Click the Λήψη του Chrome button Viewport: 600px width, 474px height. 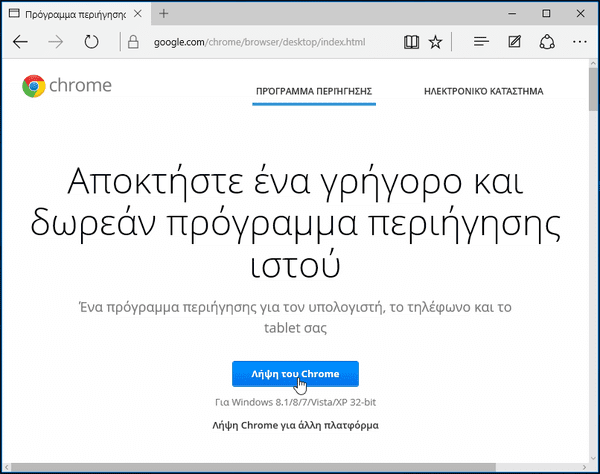point(295,374)
